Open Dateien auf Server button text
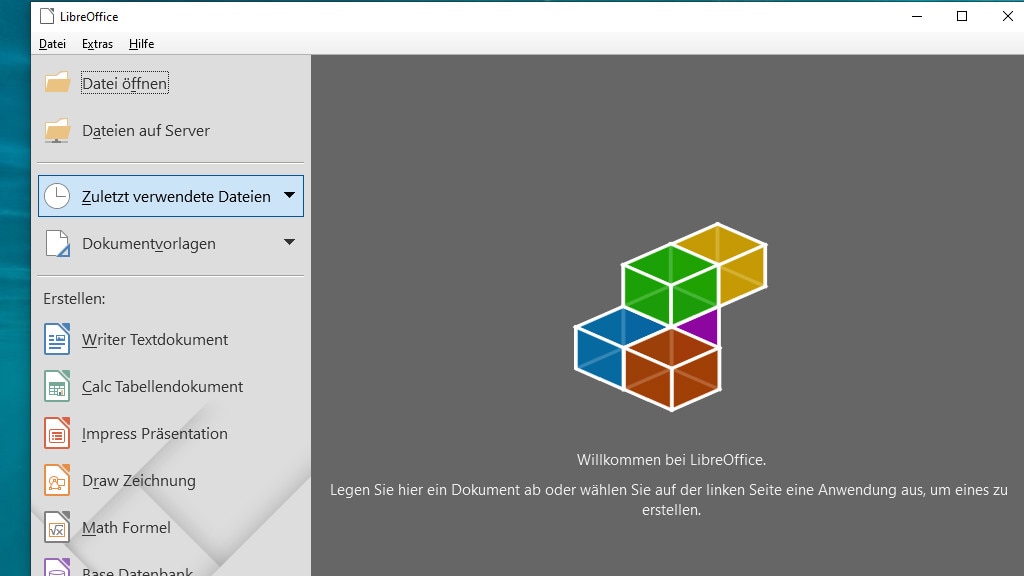The height and width of the screenshot is (576, 1024). (146, 131)
